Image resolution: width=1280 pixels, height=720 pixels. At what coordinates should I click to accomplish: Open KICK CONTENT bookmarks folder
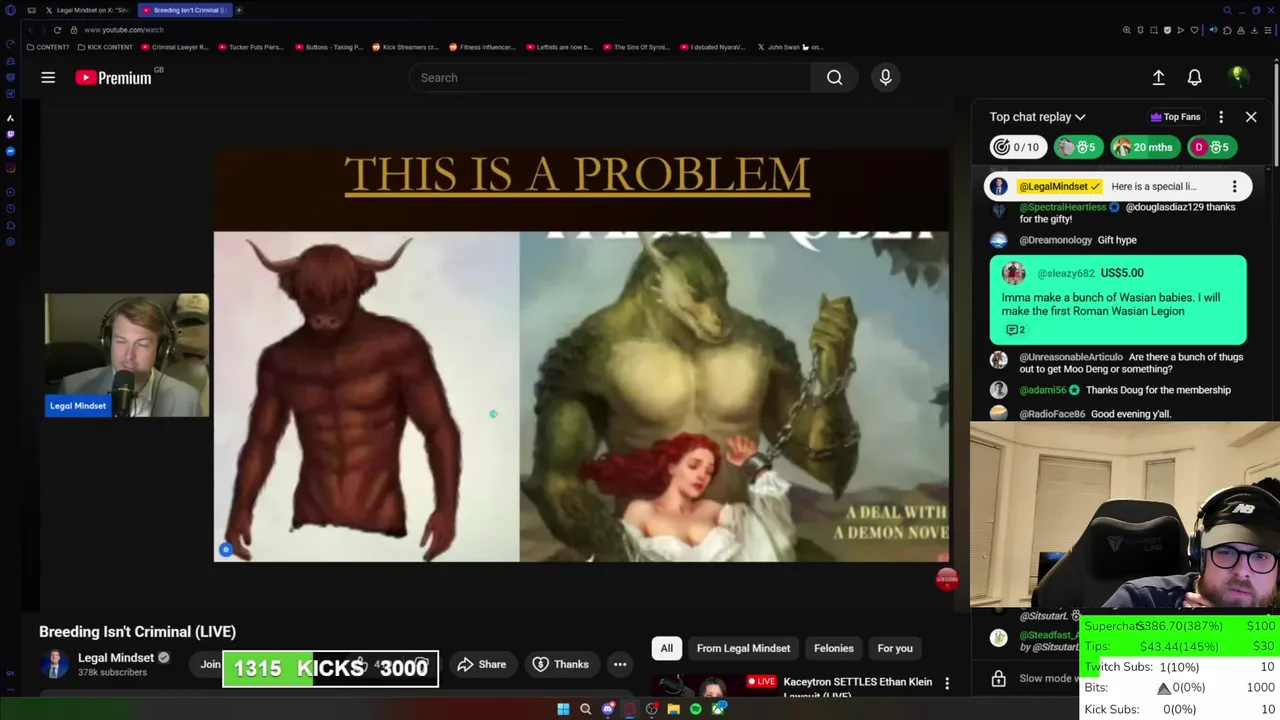(x=105, y=47)
